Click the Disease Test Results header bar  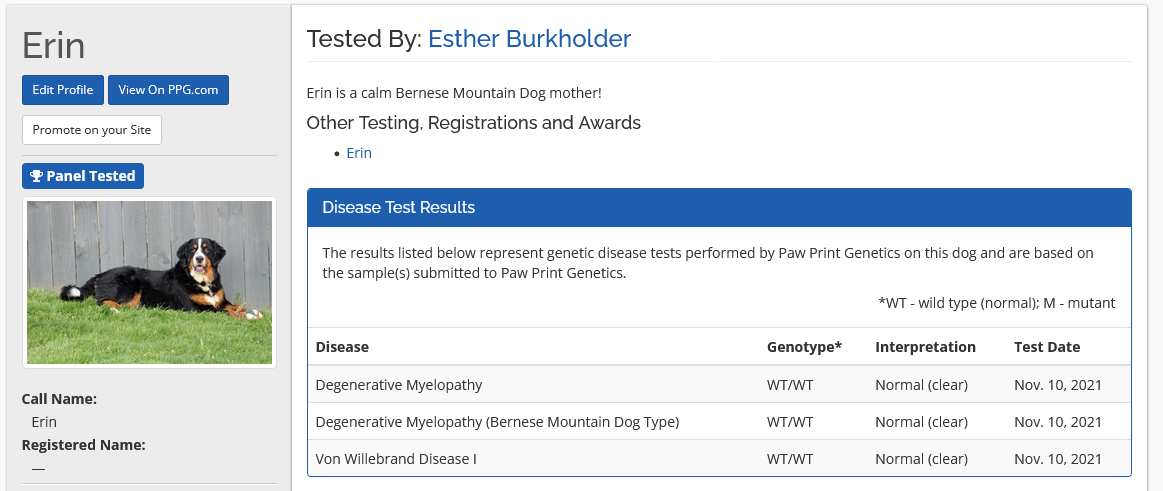click(719, 208)
